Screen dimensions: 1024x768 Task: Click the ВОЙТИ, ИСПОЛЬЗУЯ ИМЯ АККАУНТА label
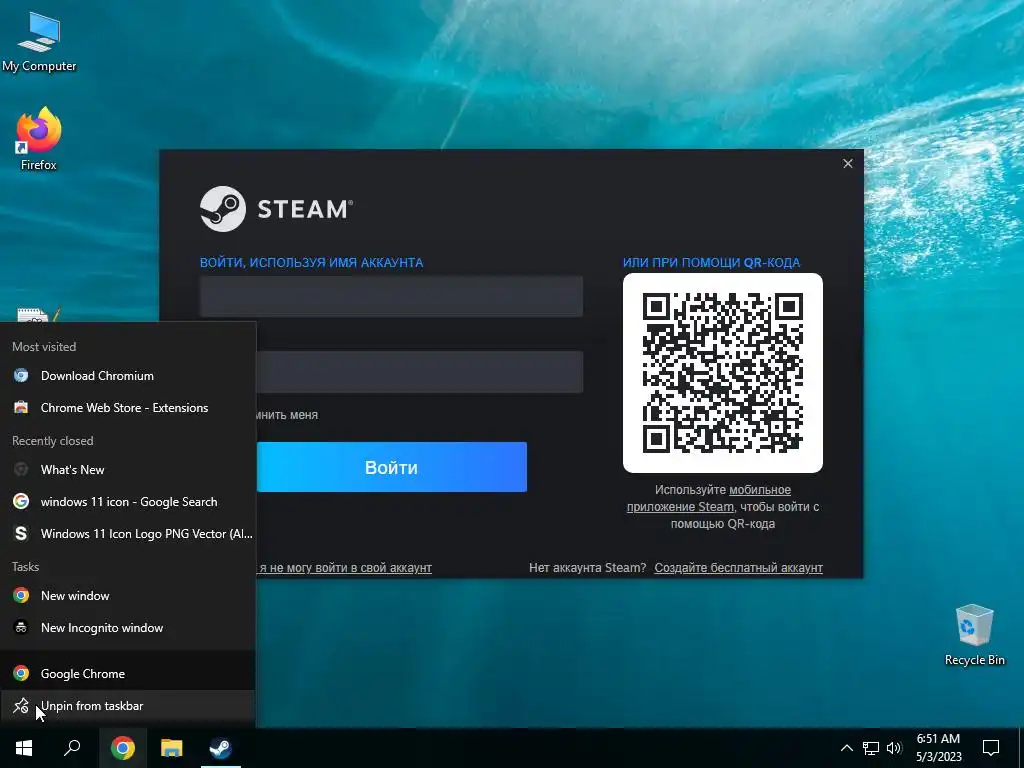pyautogui.click(x=312, y=263)
